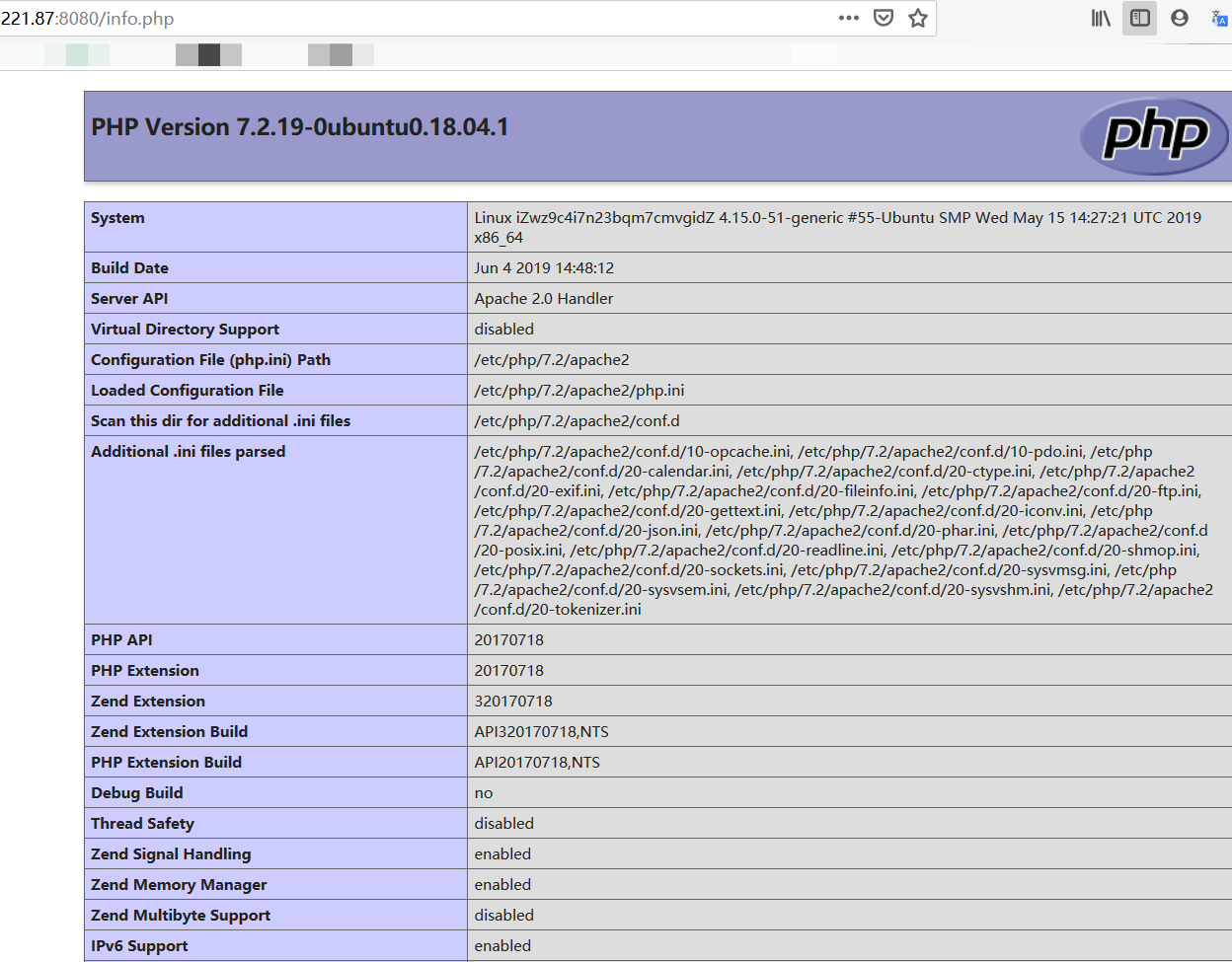Viewport: 1232px width, 962px height.
Task: Click the 'System' row label
Action: click(117, 218)
